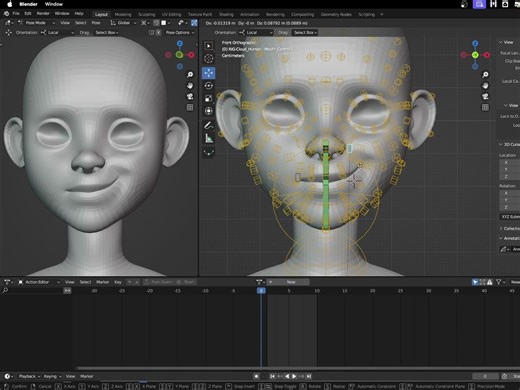The height and width of the screenshot is (390, 520).
Task: Click the macOS Apple menu
Action: [x=10, y=4]
